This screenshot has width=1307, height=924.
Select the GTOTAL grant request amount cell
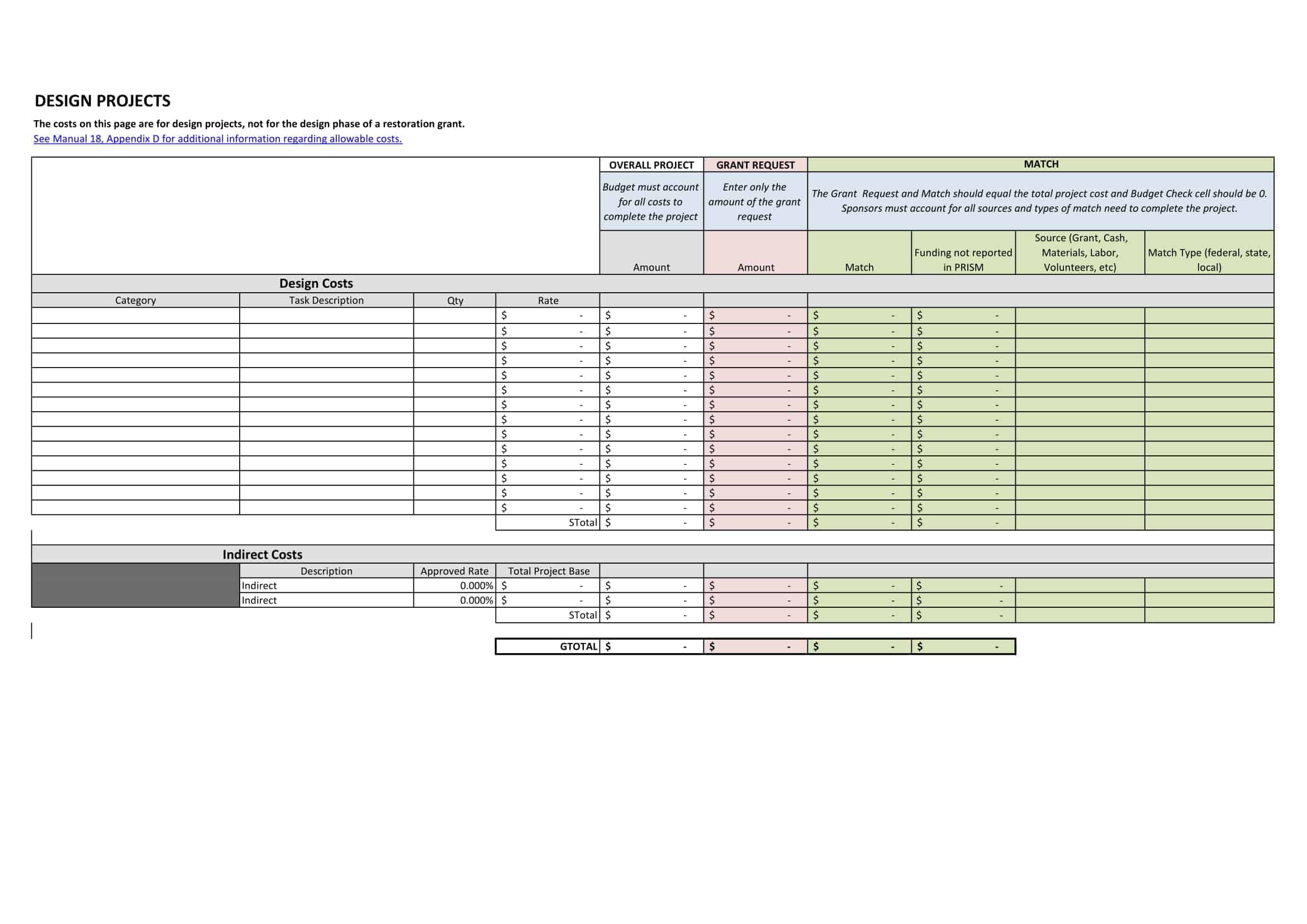[x=754, y=646]
